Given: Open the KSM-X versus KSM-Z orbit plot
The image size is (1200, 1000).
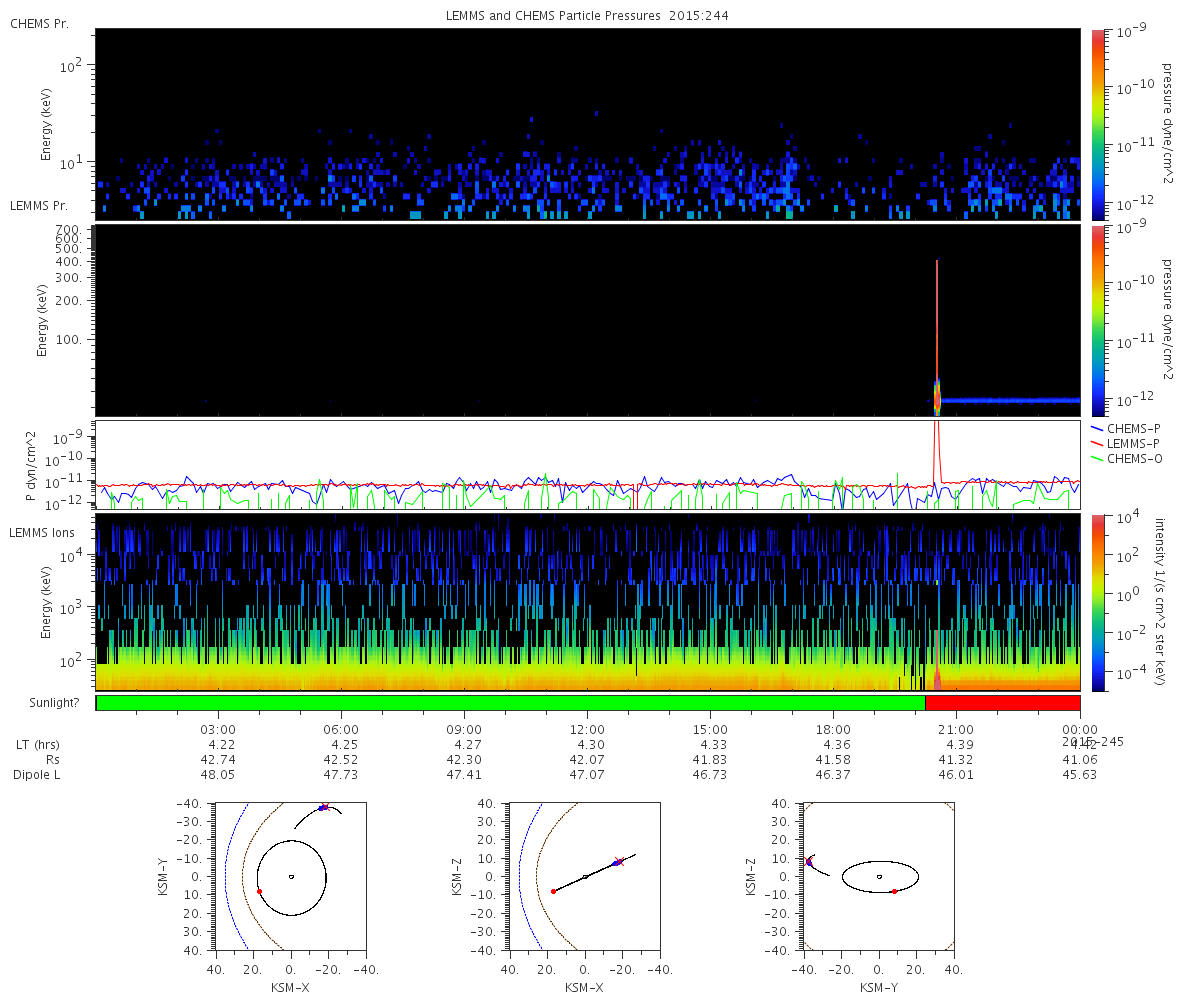Looking at the screenshot, I should point(584,875).
